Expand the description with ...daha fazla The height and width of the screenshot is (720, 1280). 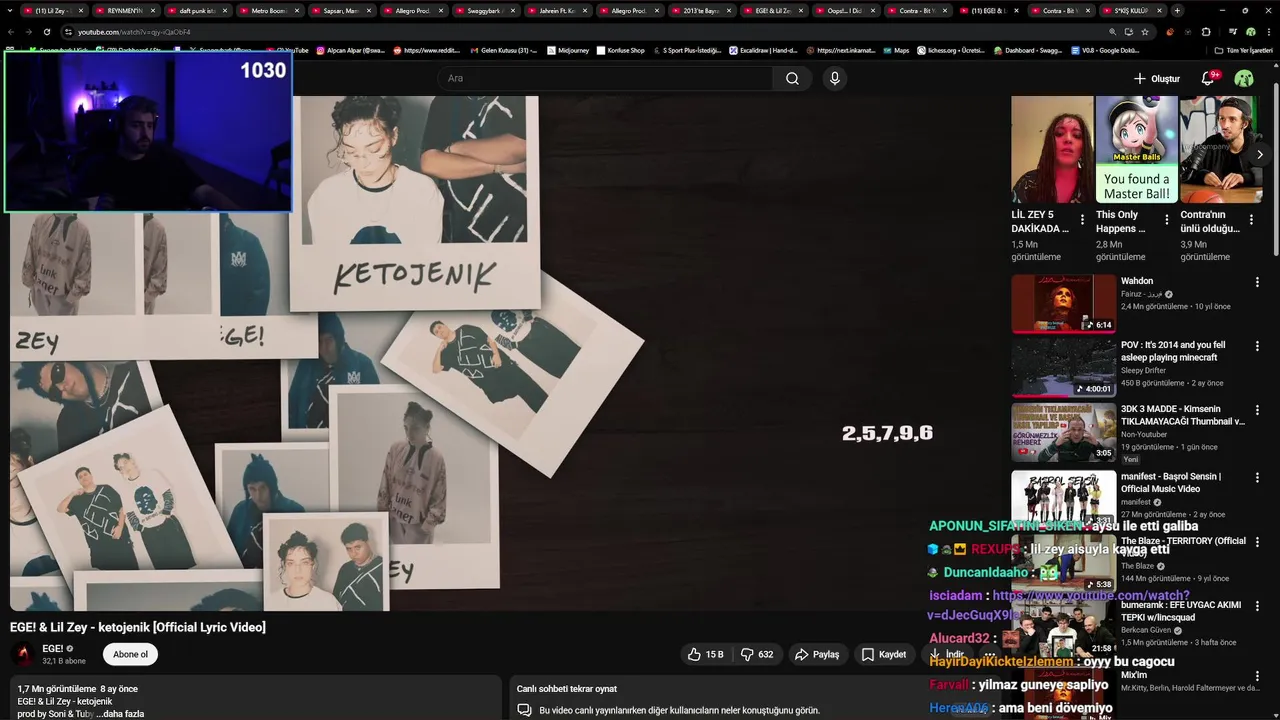tap(120, 714)
